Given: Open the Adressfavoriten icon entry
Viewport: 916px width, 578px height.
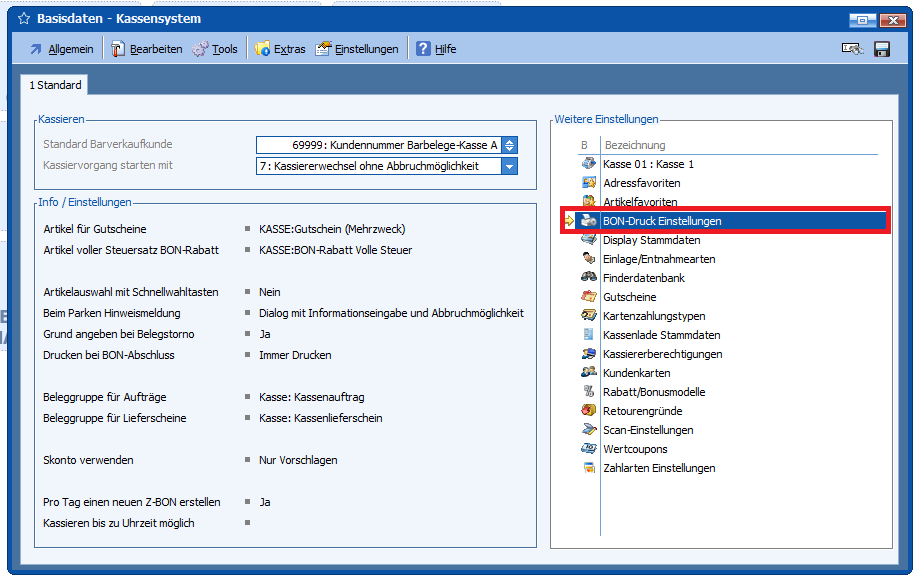Looking at the screenshot, I should [589, 183].
